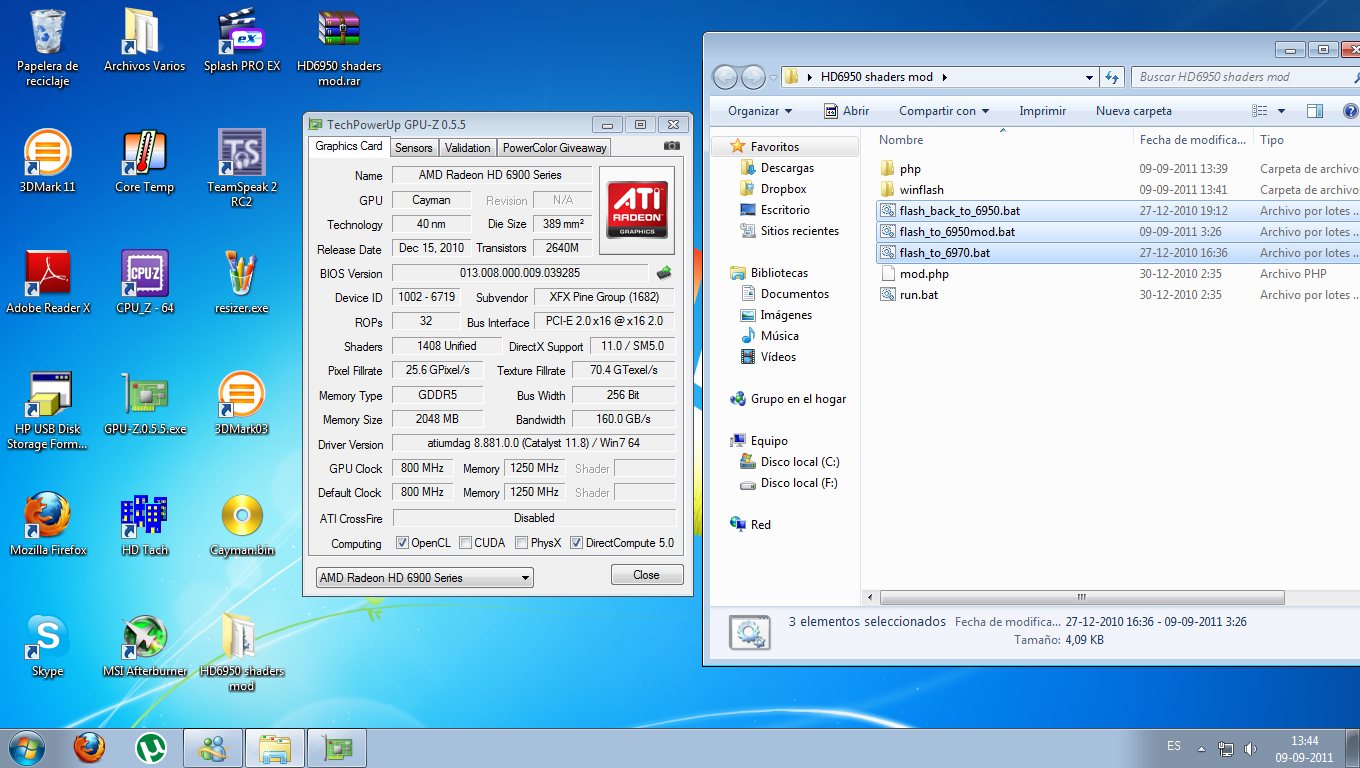Open the Organizar dropdown menu
1360x768 pixels.
click(760, 111)
